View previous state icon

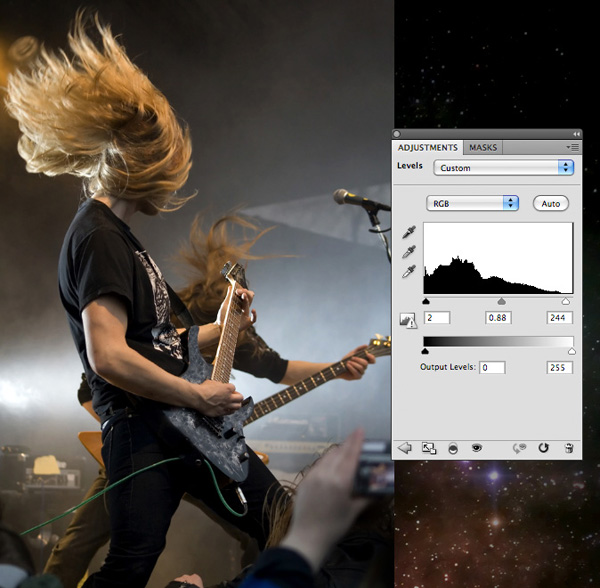tap(519, 448)
